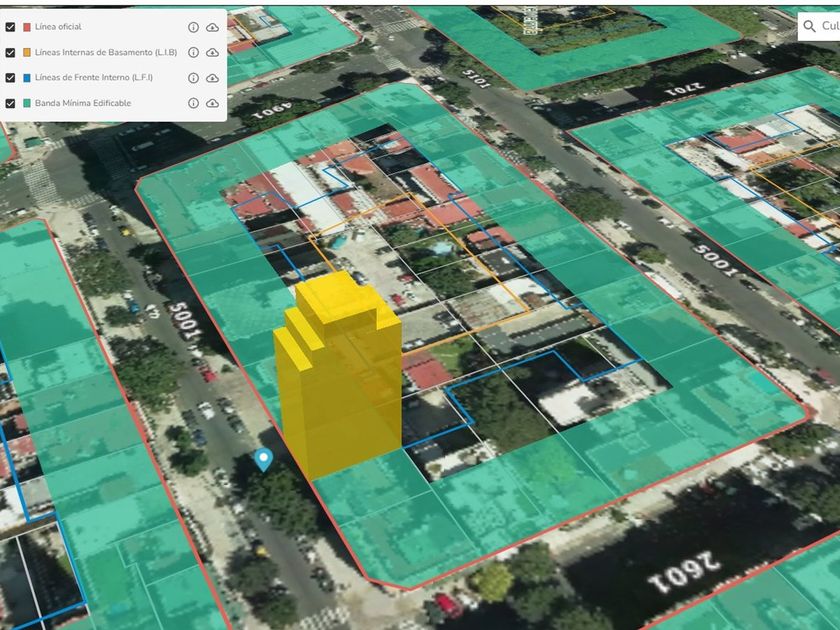Disable Líneas de Frente Interno checkbox

(10, 78)
